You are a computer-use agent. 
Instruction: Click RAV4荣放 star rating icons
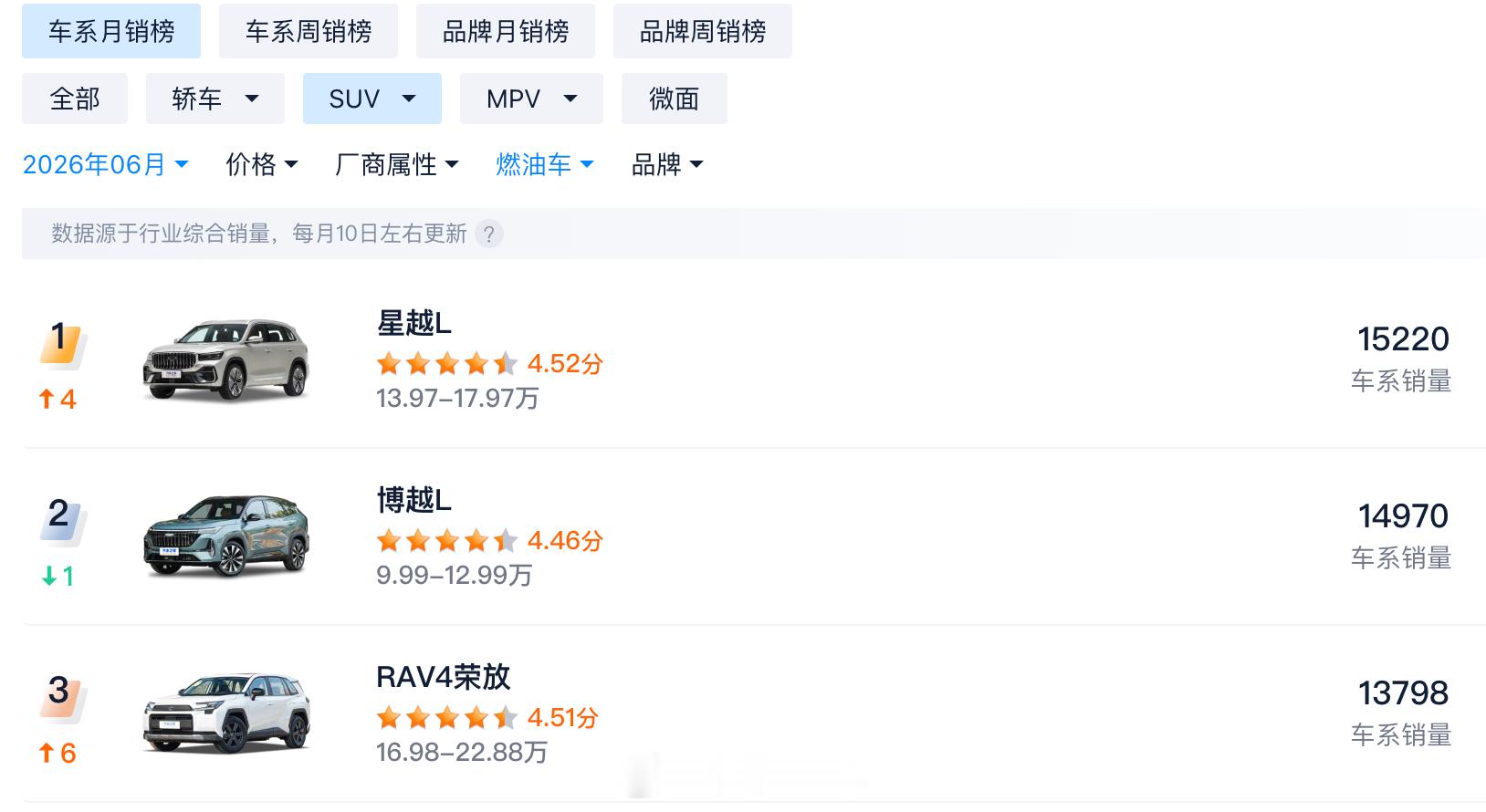point(447,718)
